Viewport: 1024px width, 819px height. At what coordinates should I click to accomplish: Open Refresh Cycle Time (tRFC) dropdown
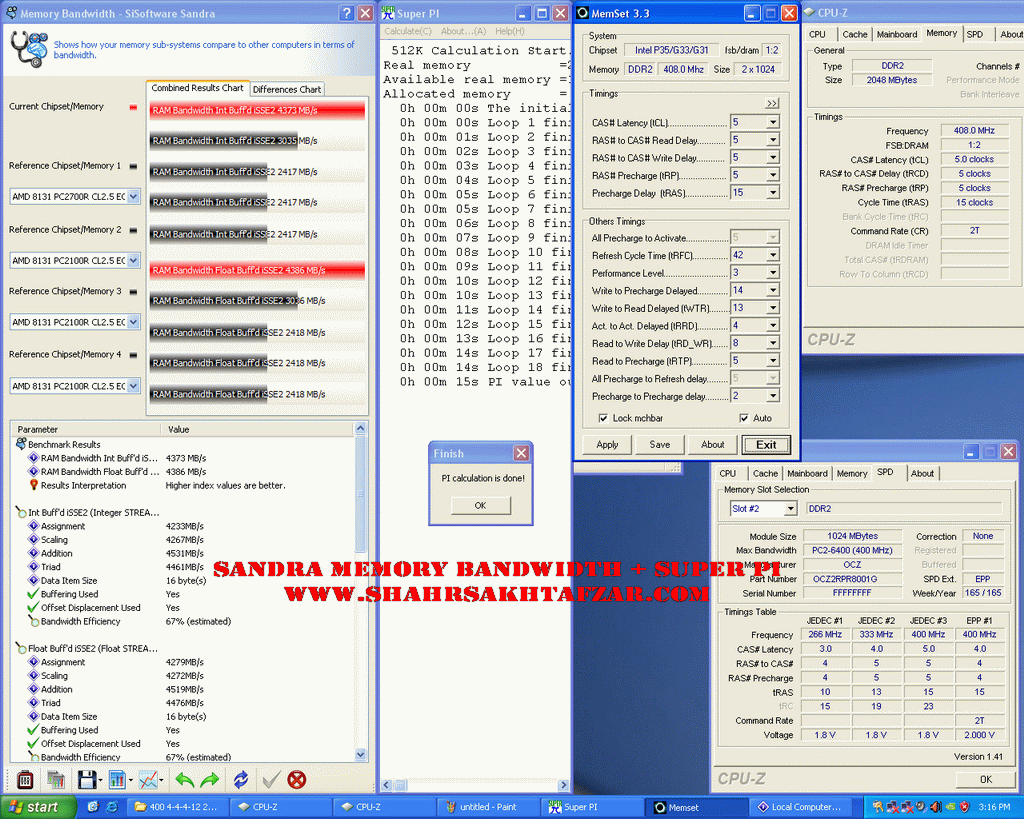point(773,255)
